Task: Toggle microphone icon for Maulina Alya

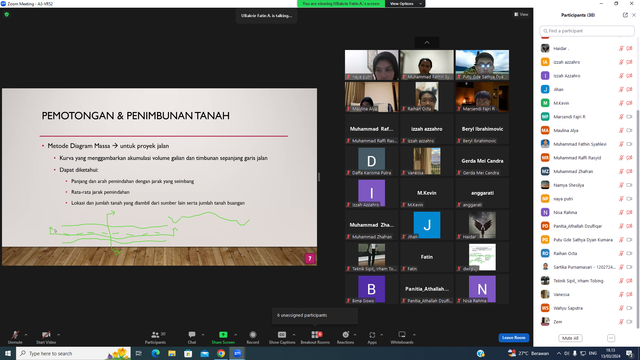Action: pyautogui.click(x=621, y=130)
